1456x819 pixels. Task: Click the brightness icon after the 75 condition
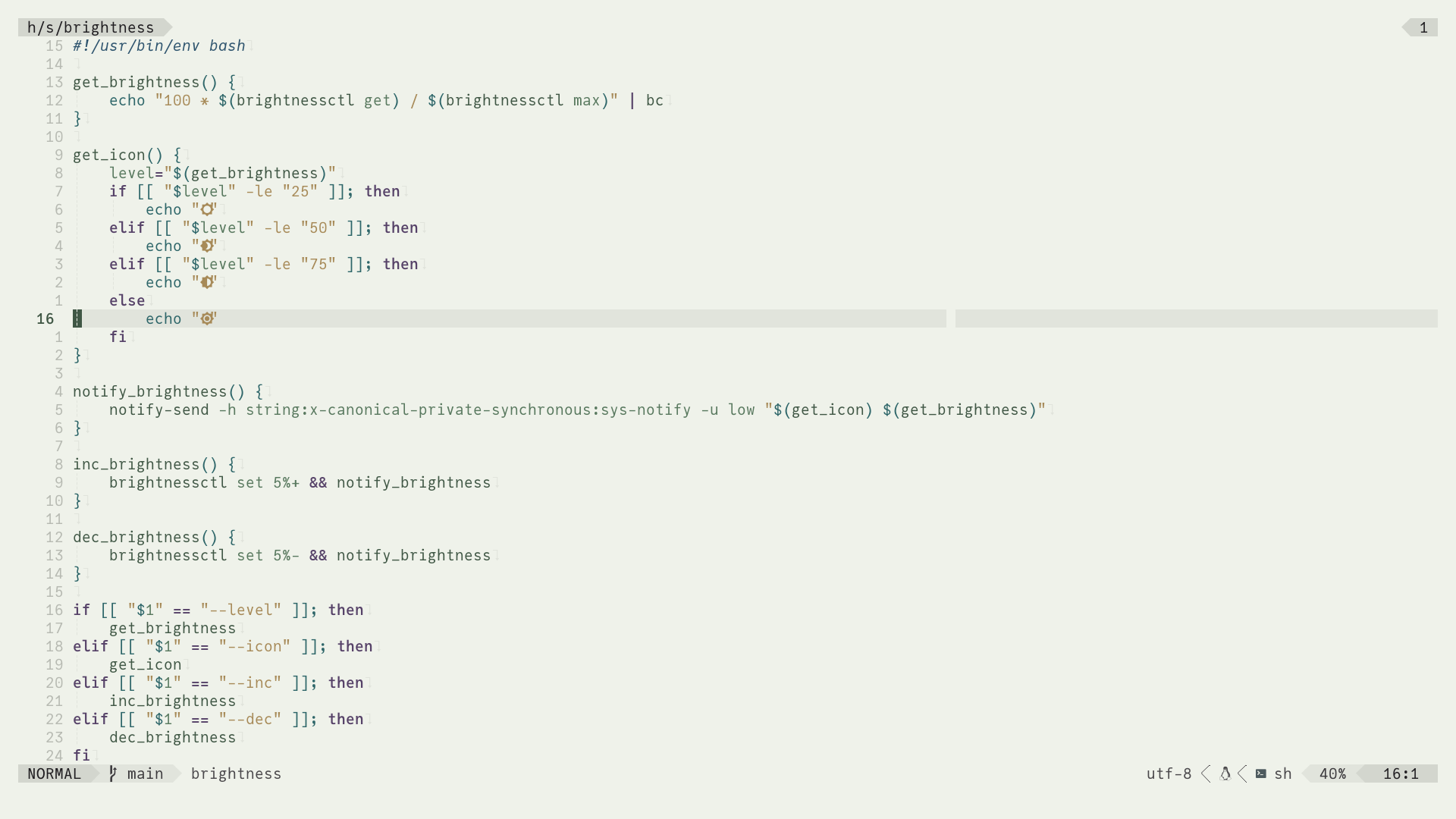[x=206, y=282]
